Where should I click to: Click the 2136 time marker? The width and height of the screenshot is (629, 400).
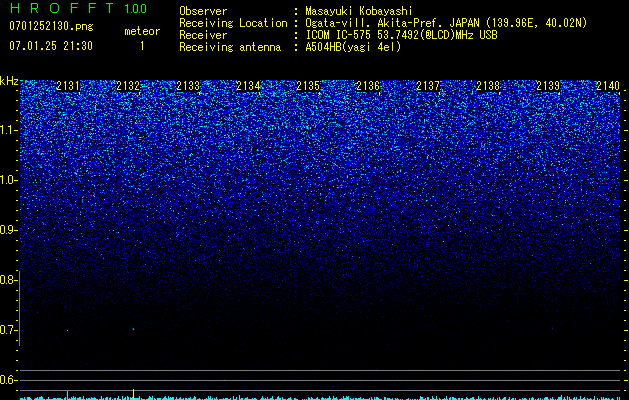pyautogui.click(x=368, y=86)
